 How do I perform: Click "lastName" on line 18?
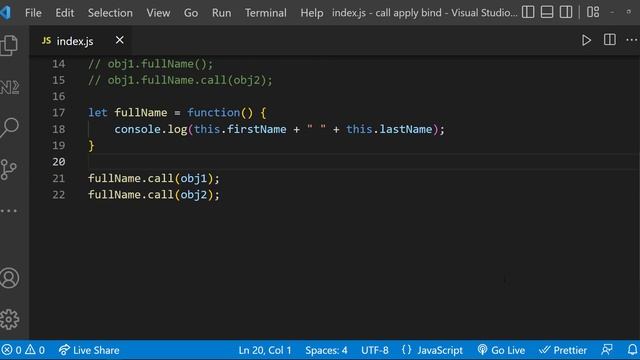406,129
